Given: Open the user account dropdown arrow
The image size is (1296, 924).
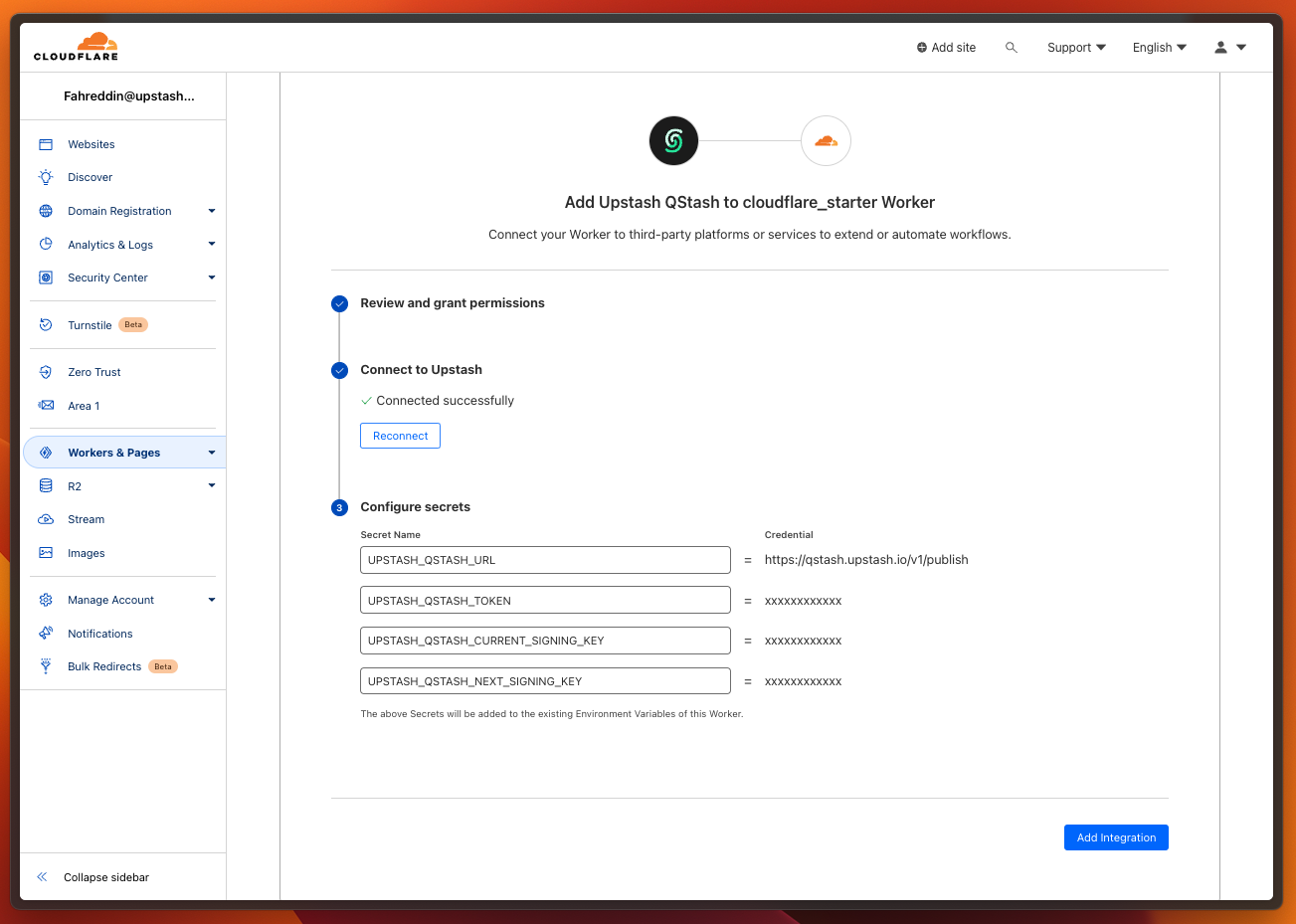Looking at the screenshot, I should point(1241,47).
